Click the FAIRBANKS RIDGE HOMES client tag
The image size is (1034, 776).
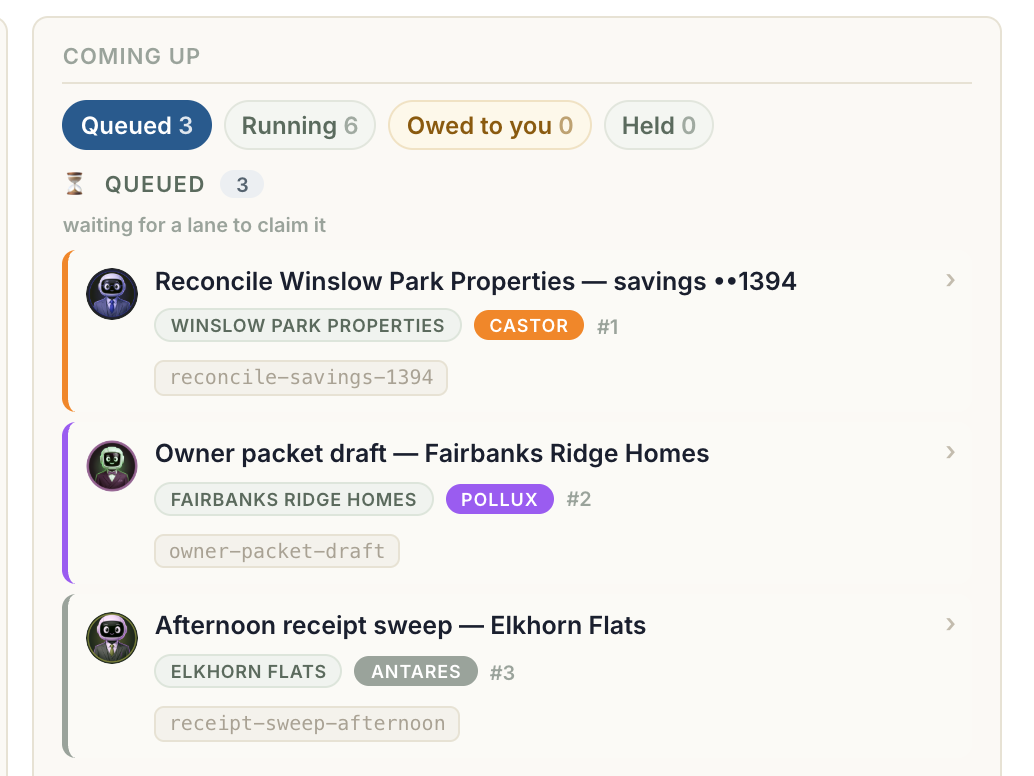294,499
